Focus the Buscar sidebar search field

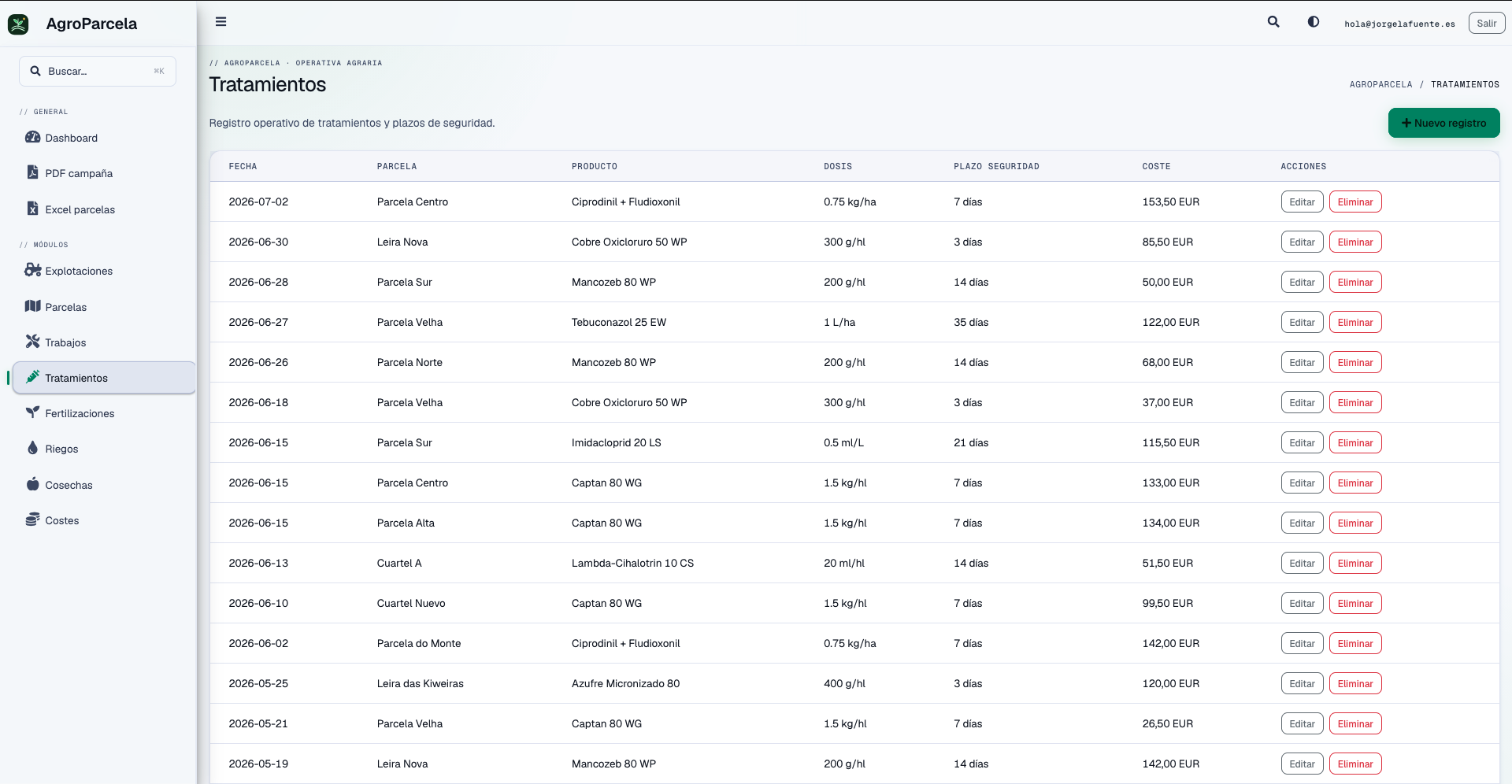pyautogui.click(x=98, y=71)
